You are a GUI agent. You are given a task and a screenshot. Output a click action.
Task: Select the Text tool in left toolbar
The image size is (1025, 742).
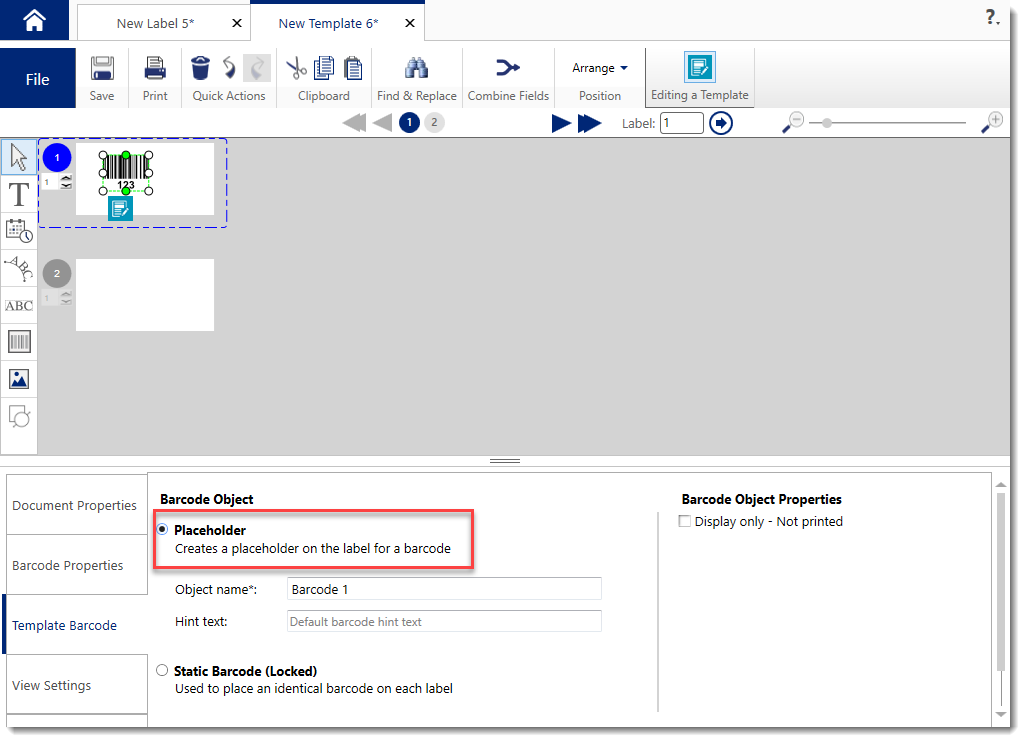point(19,194)
